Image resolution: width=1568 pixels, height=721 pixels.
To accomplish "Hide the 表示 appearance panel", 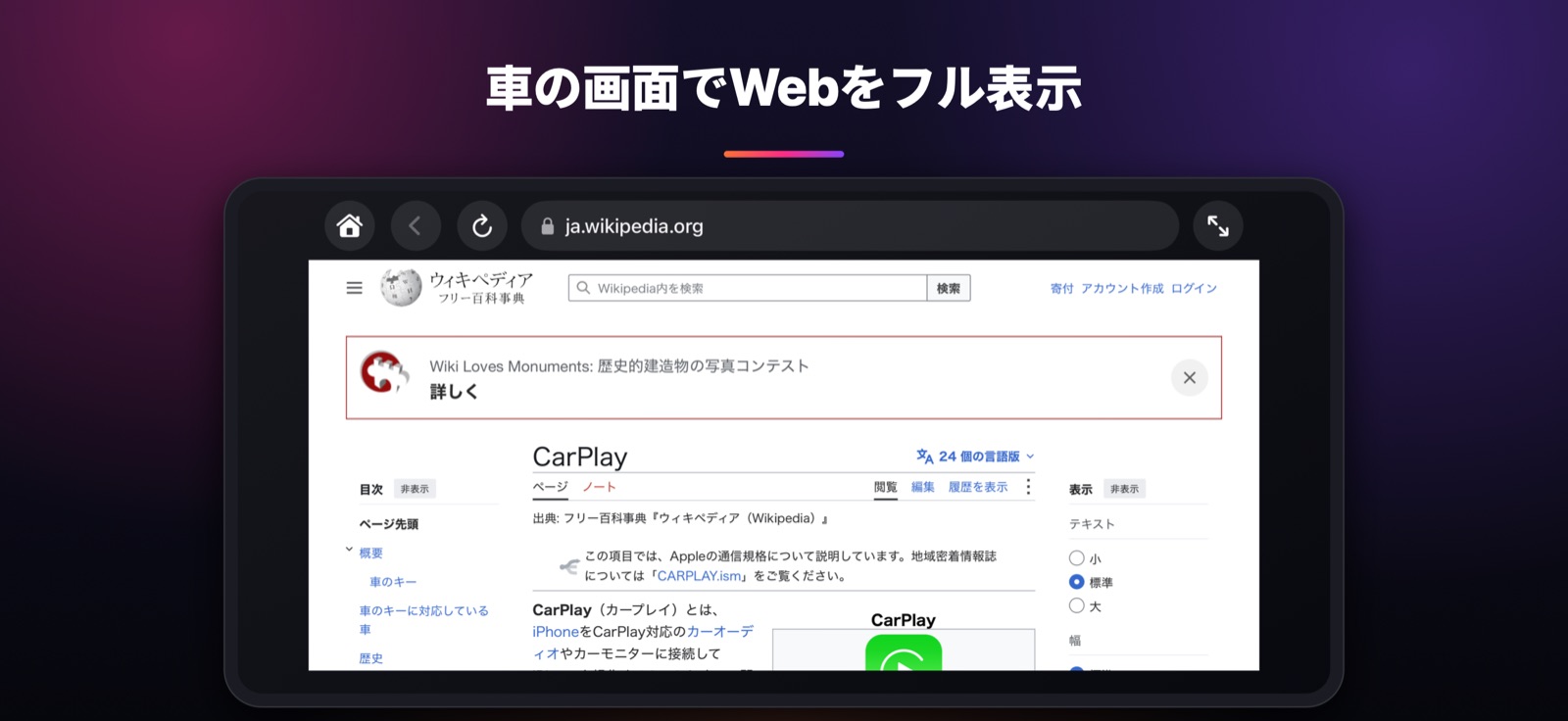I will click(x=1124, y=489).
